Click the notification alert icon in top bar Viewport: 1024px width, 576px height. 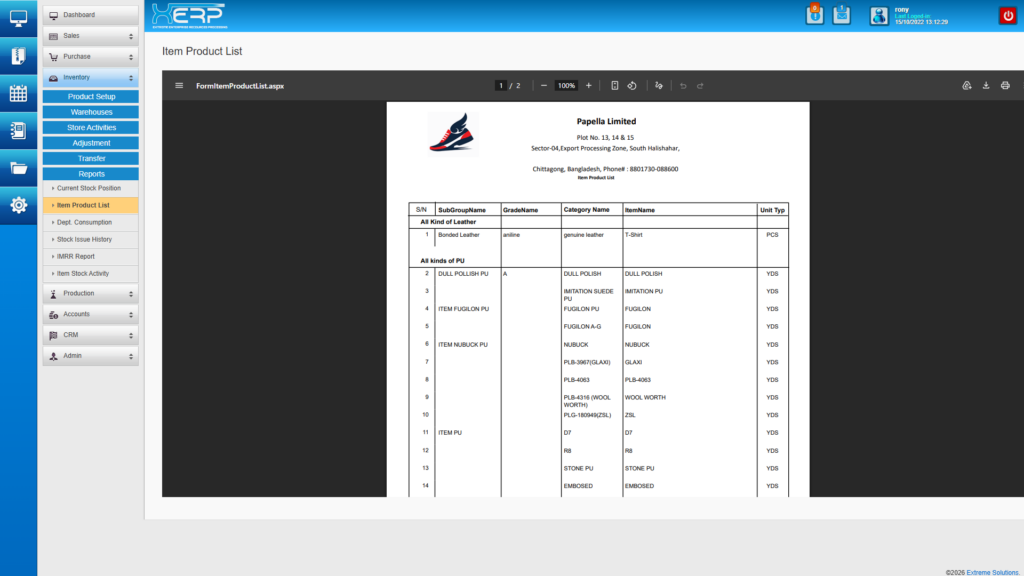pyautogui.click(x=814, y=15)
